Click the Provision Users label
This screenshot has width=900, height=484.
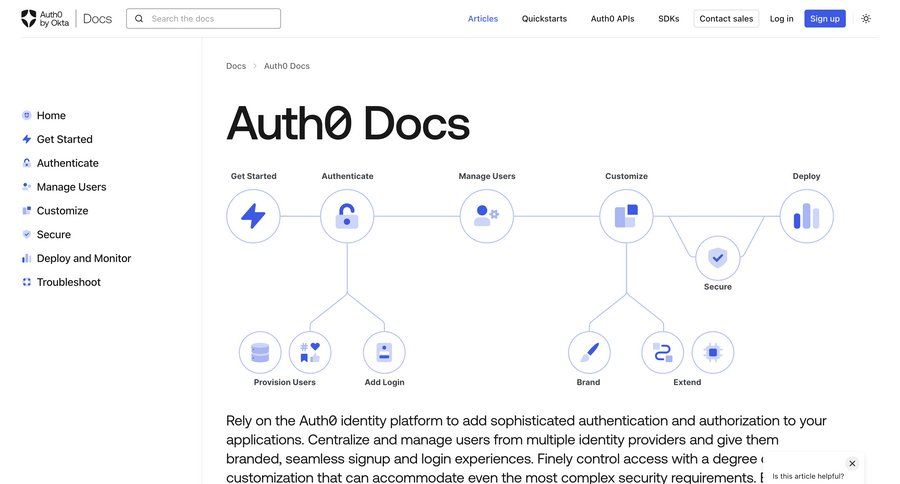[x=285, y=382]
